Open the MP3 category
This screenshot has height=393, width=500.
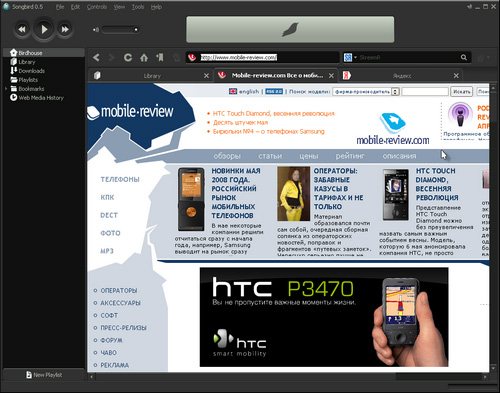[107, 251]
